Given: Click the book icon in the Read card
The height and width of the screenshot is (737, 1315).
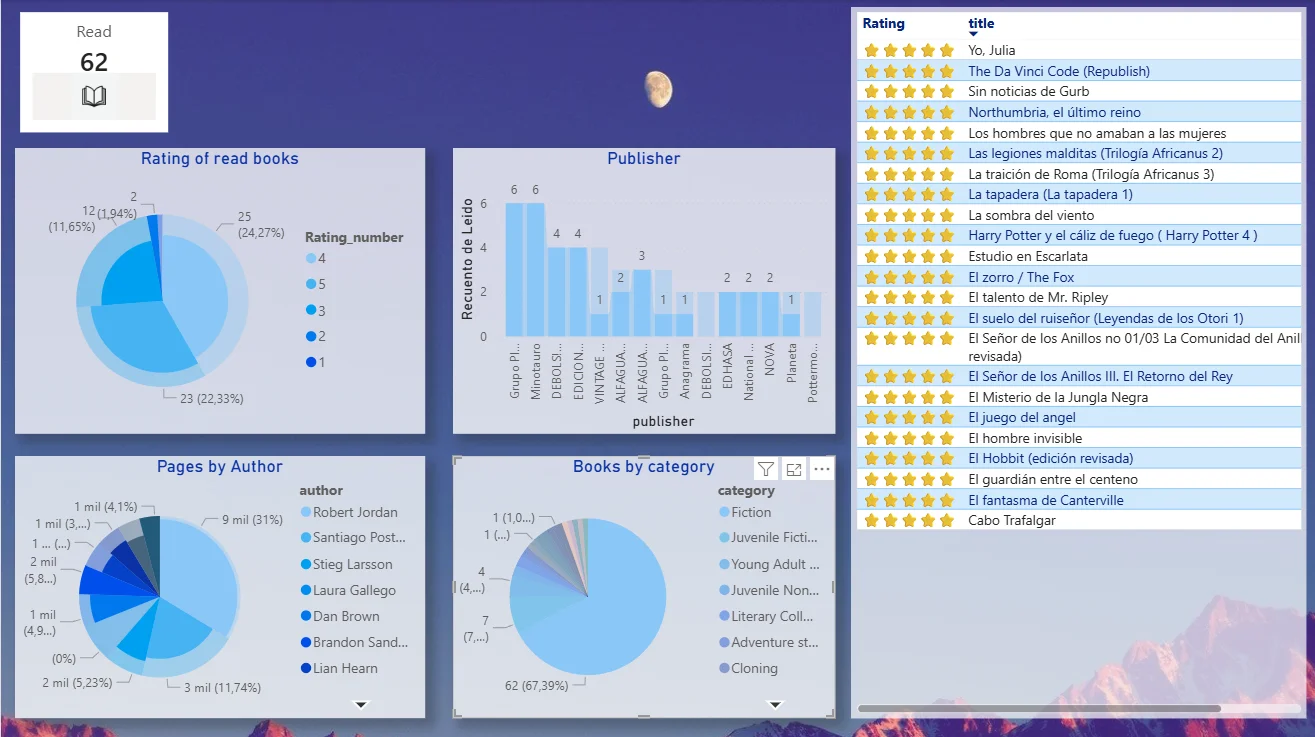Looking at the screenshot, I should [x=94, y=96].
